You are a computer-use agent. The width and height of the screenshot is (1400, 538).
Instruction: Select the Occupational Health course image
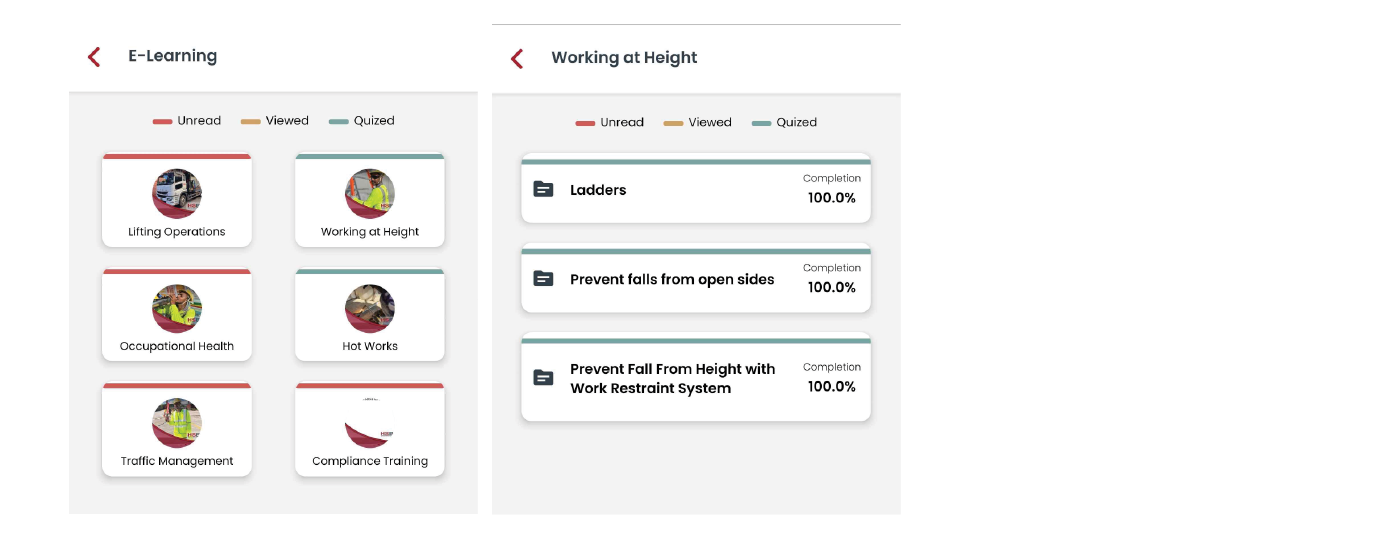(x=177, y=308)
